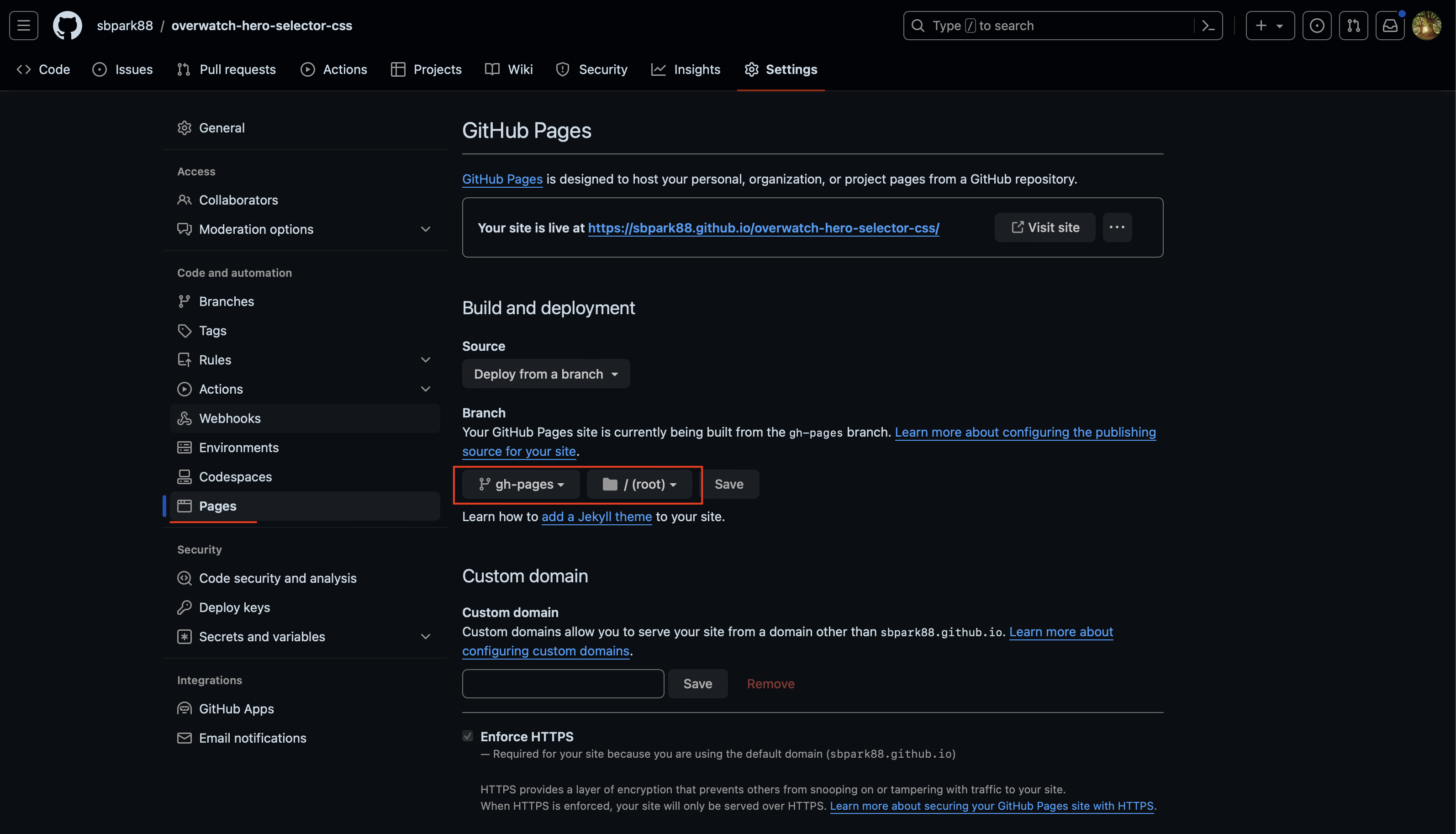Click the Pages browser icon in sidebar
This screenshot has height=834, width=1456.
[185, 506]
